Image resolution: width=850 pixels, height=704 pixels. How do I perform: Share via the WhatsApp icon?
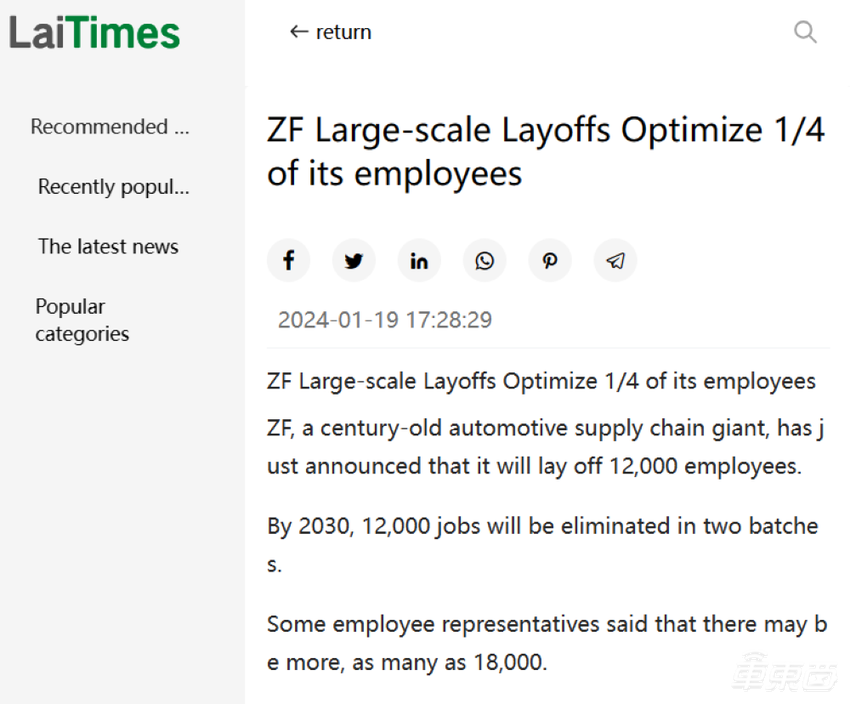485,261
